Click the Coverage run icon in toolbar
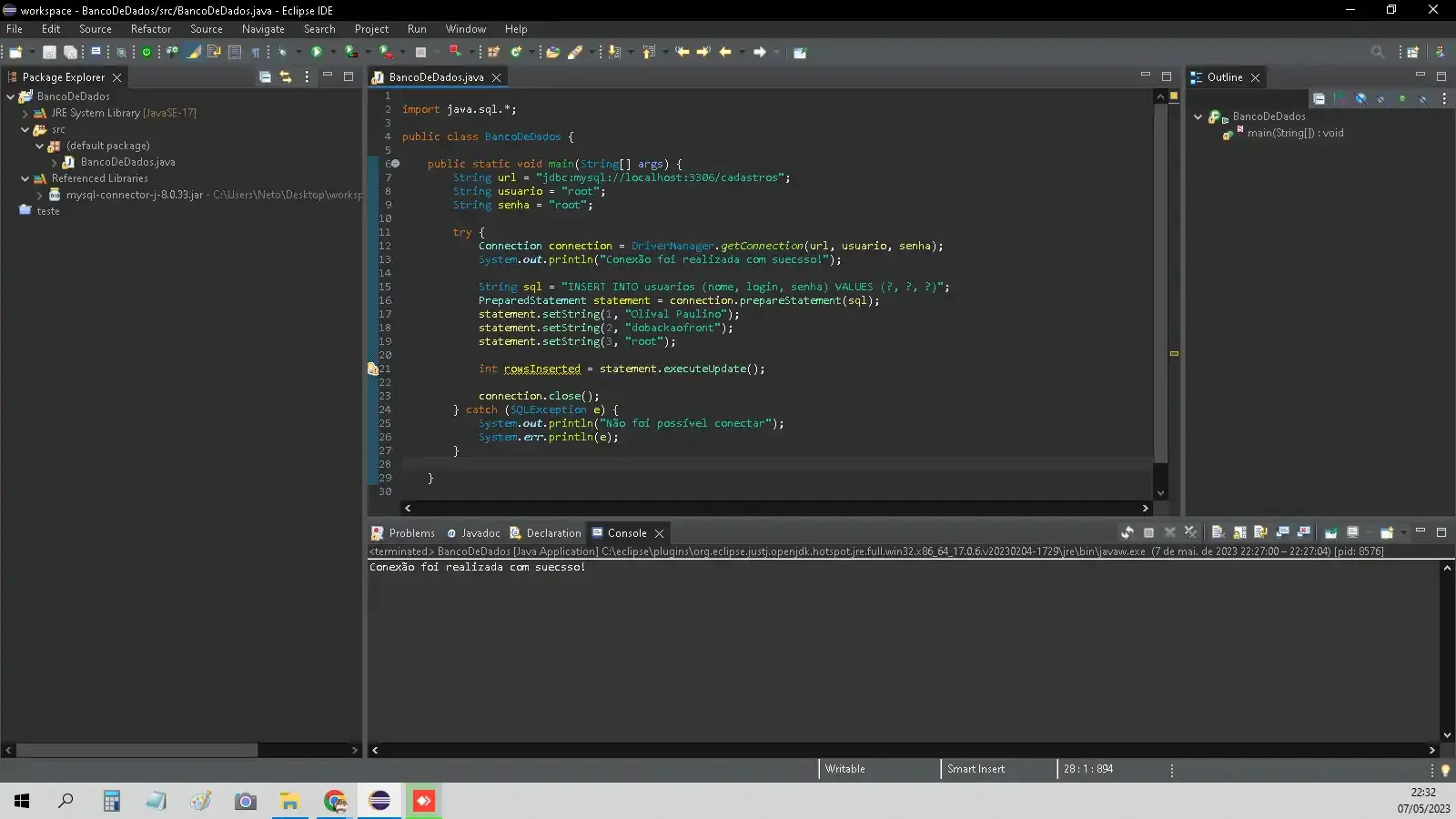The height and width of the screenshot is (819, 1456). pos(350,52)
